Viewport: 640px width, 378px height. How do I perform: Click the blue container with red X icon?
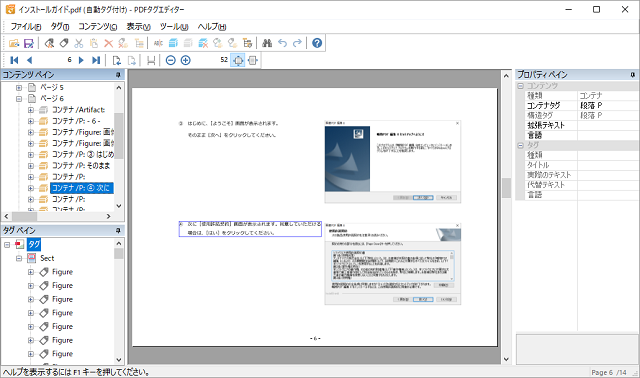(x=203, y=43)
